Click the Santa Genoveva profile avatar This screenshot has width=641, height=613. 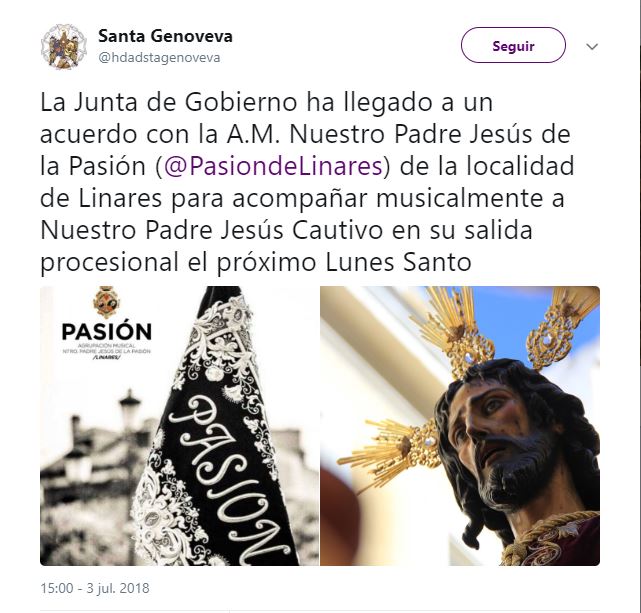(64, 46)
